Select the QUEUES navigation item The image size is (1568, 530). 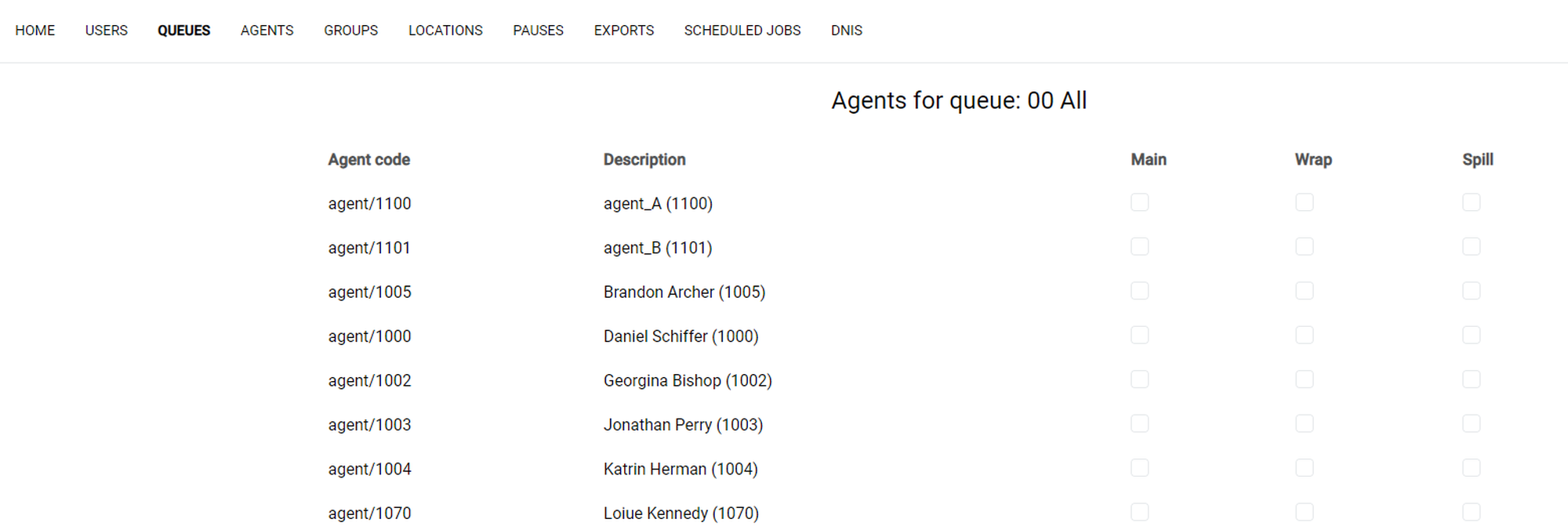[183, 31]
